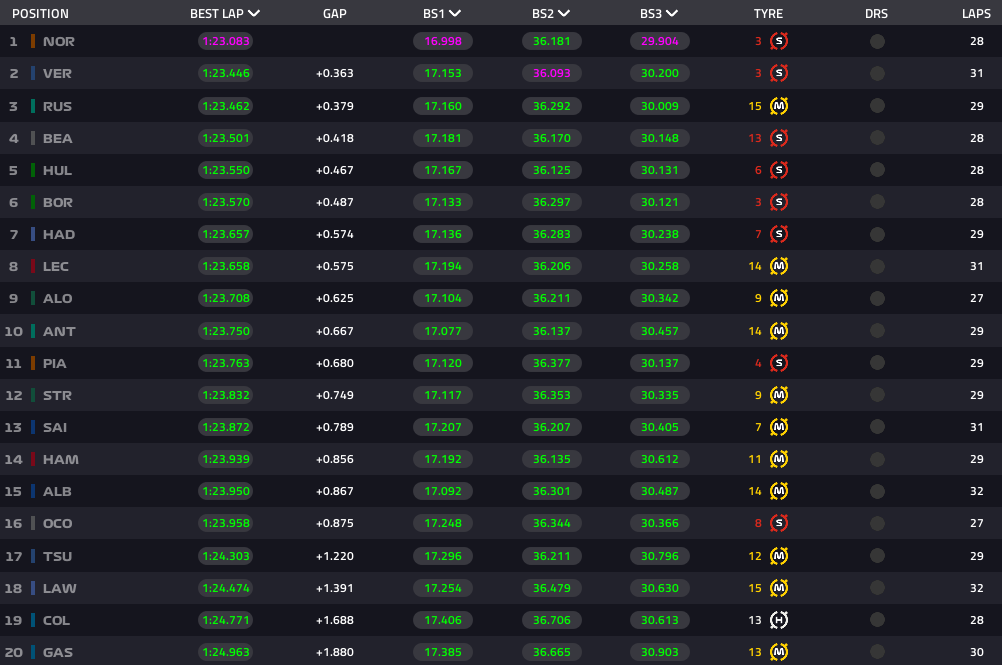Select driver name BEA in fourth place
Viewport: 1002px width, 665px height.
[58, 138]
